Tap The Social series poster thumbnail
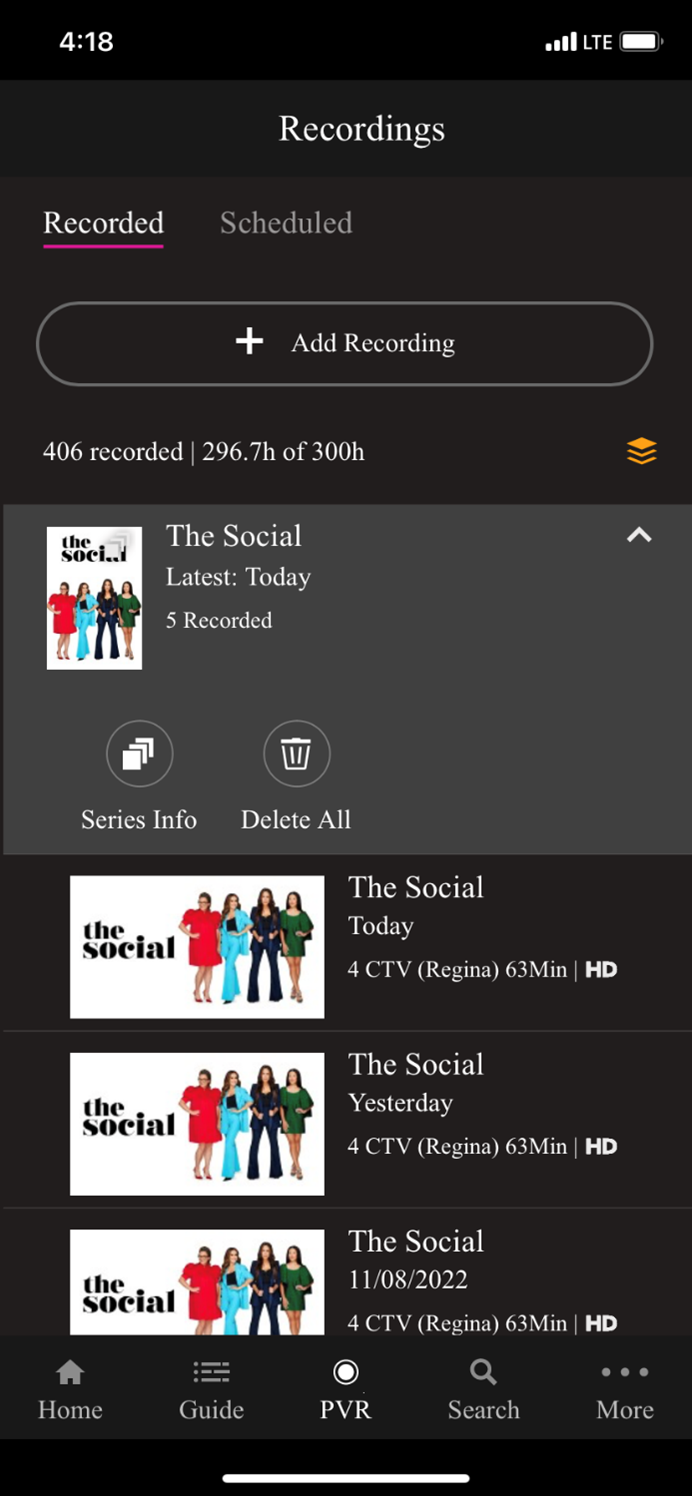Screen dimensions: 692x1496 click(x=94, y=597)
